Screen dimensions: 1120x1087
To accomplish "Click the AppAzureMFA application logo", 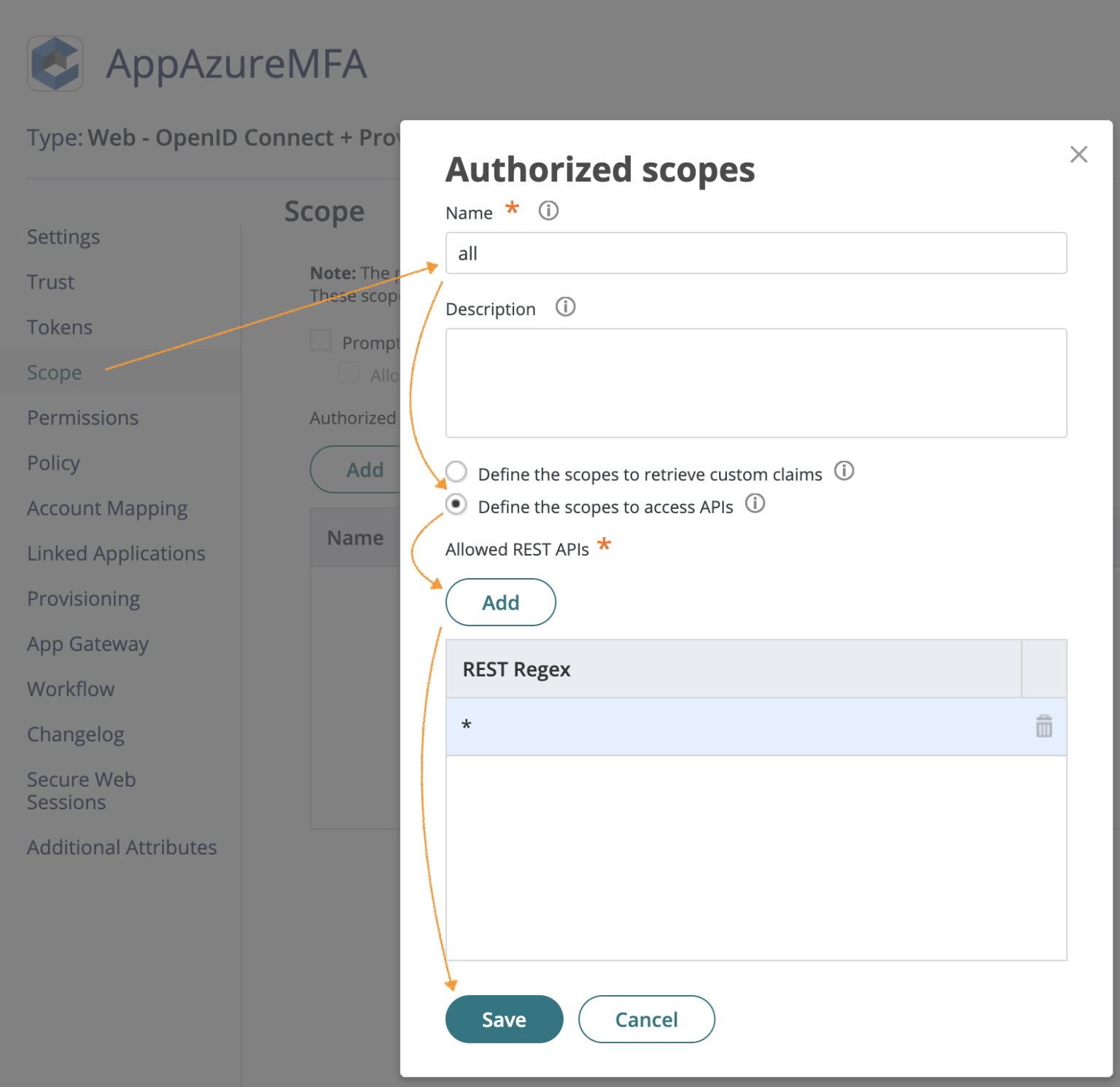I will (55, 64).
